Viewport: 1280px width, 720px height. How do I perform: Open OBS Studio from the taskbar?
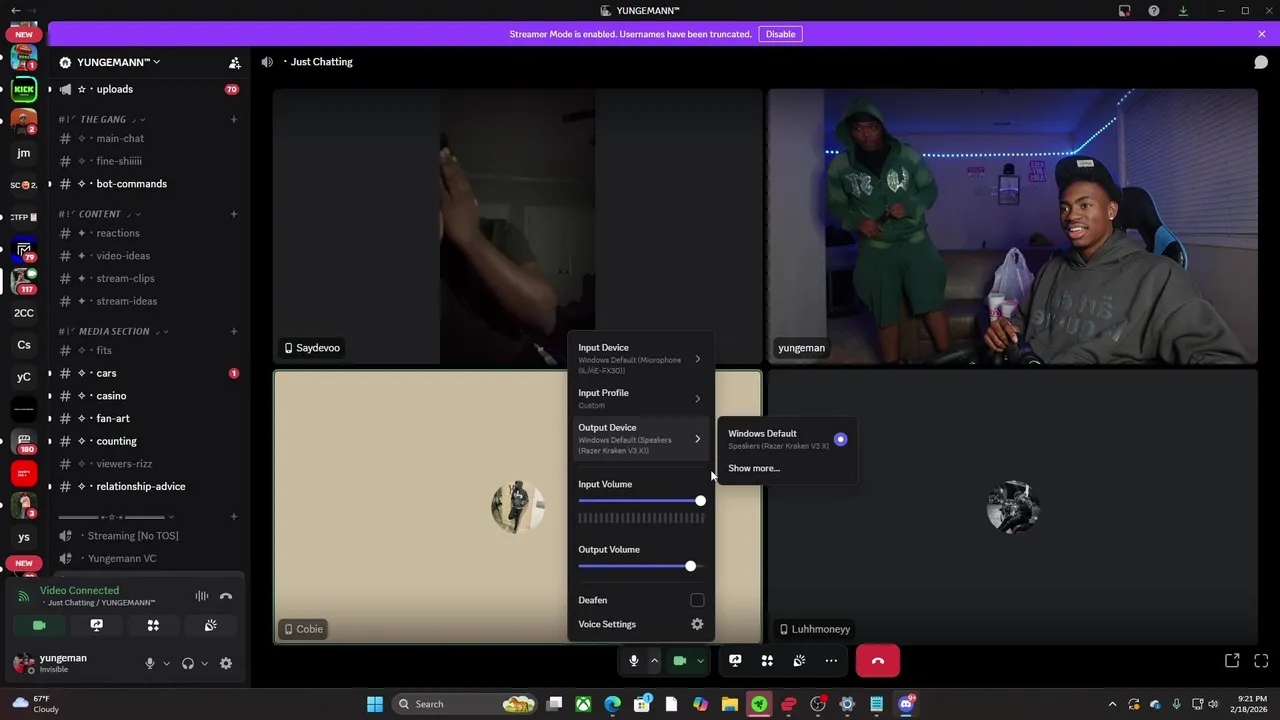tap(818, 704)
